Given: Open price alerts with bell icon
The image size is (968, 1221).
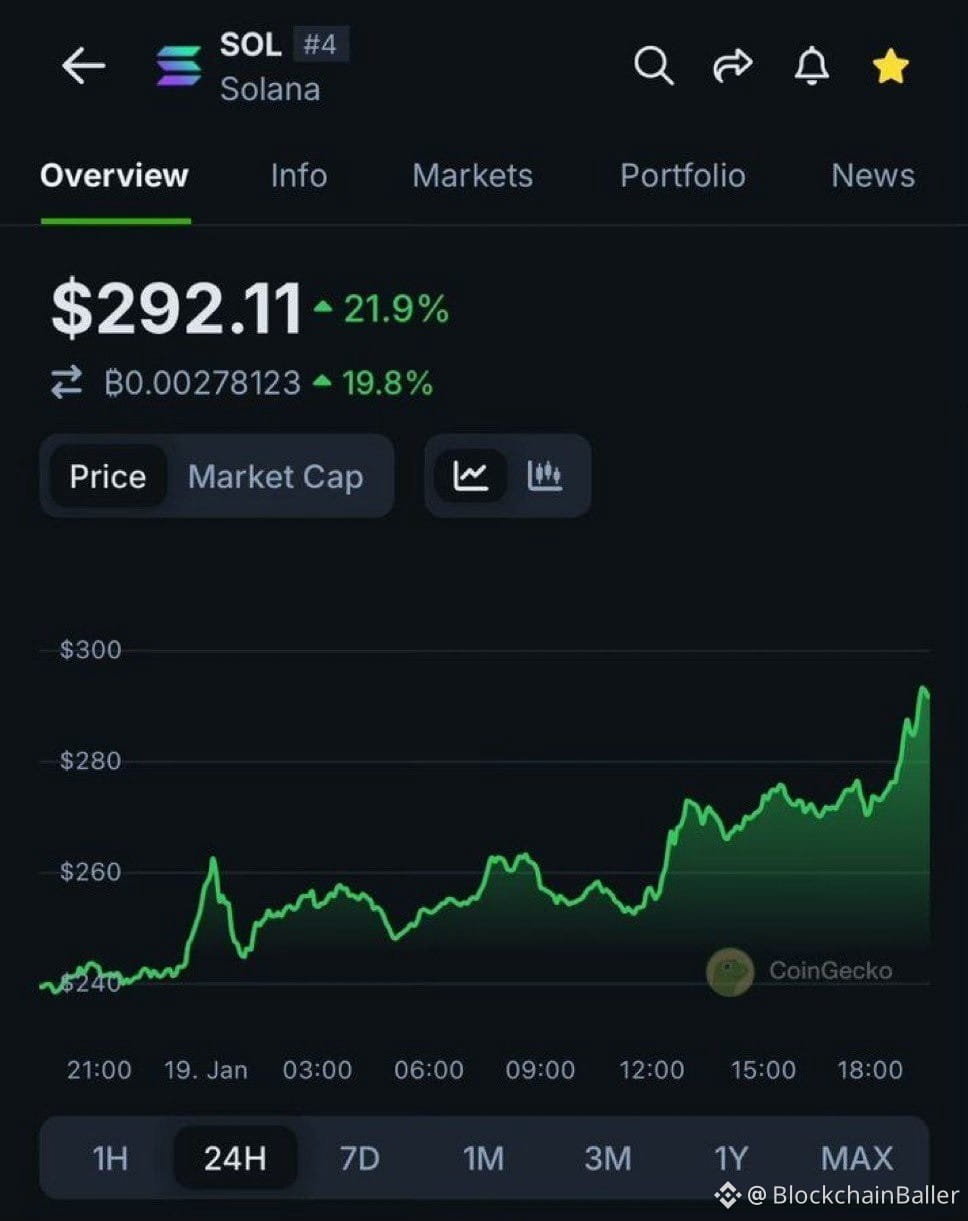Looking at the screenshot, I should 811,67.
